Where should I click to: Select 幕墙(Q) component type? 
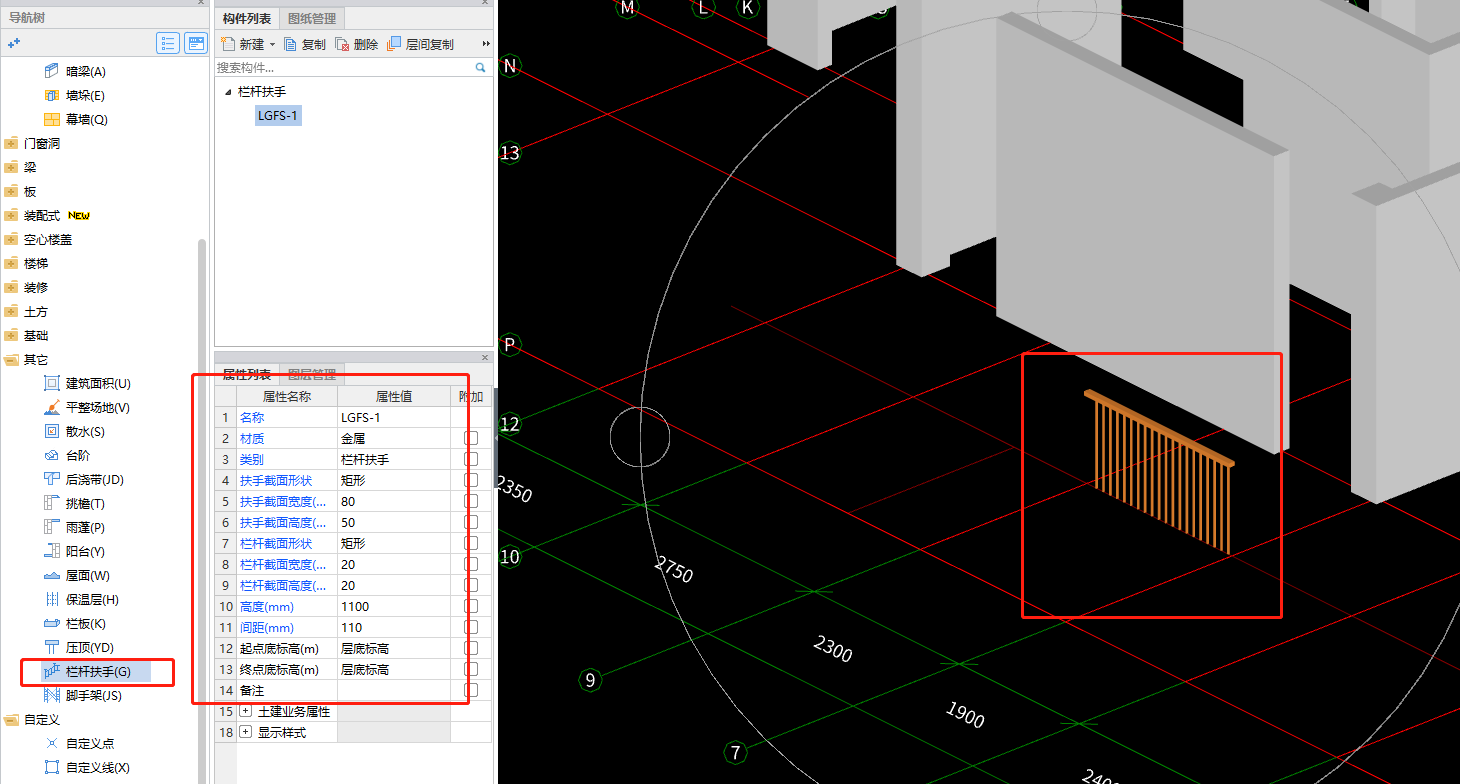click(85, 119)
